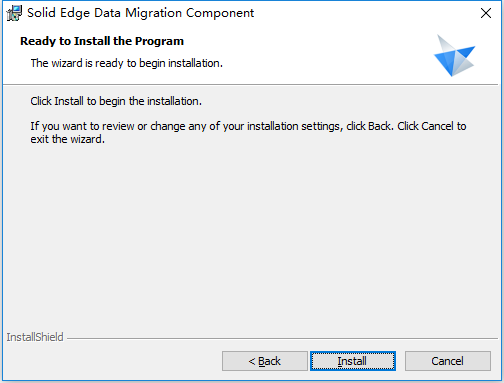
Task: Click the word Migration in title bar
Action: 153,13
